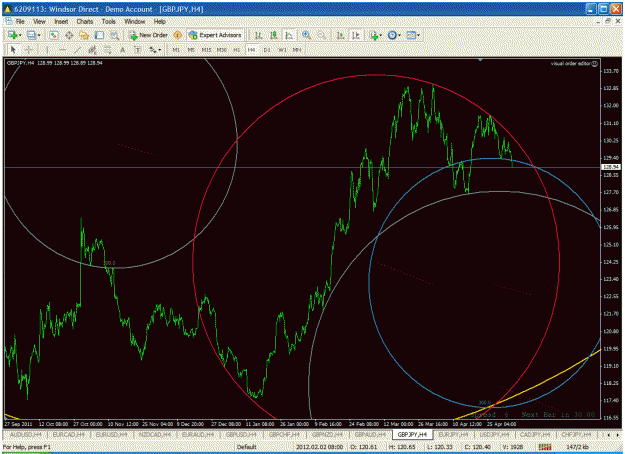625x454 pixels.
Task: Select the trendline drawing tool
Action: point(77,50)
